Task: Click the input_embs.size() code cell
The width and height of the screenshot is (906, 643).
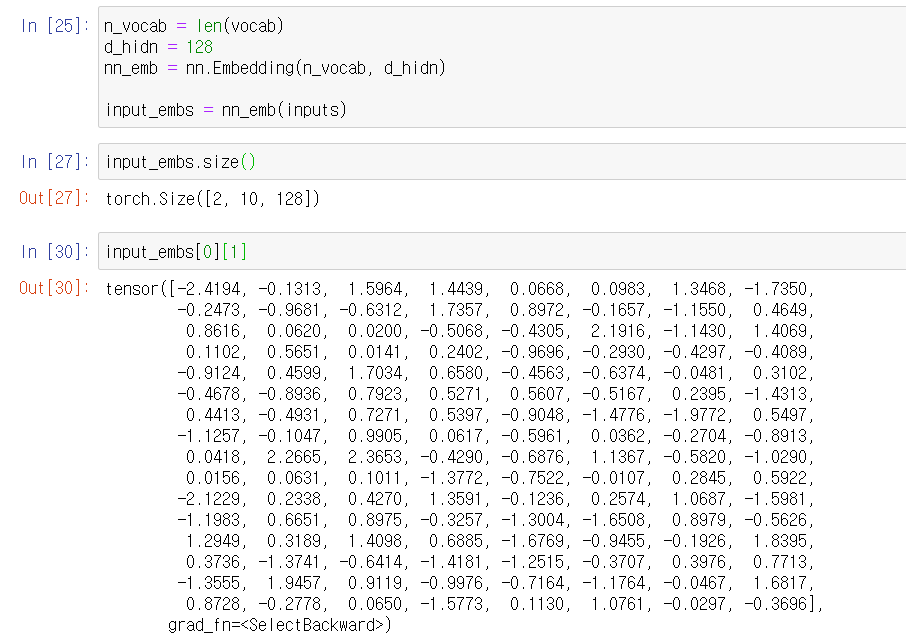Action: pos(502,162)
